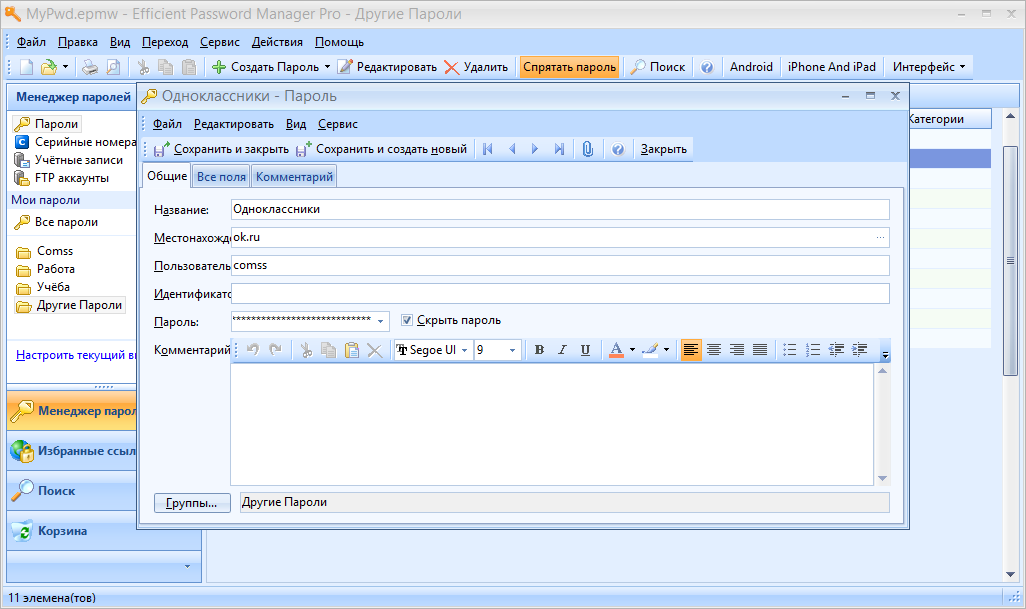Screen dimensions: 1026x609
Task: Select the Серийные номера item
Action: [x=75, y=142]
